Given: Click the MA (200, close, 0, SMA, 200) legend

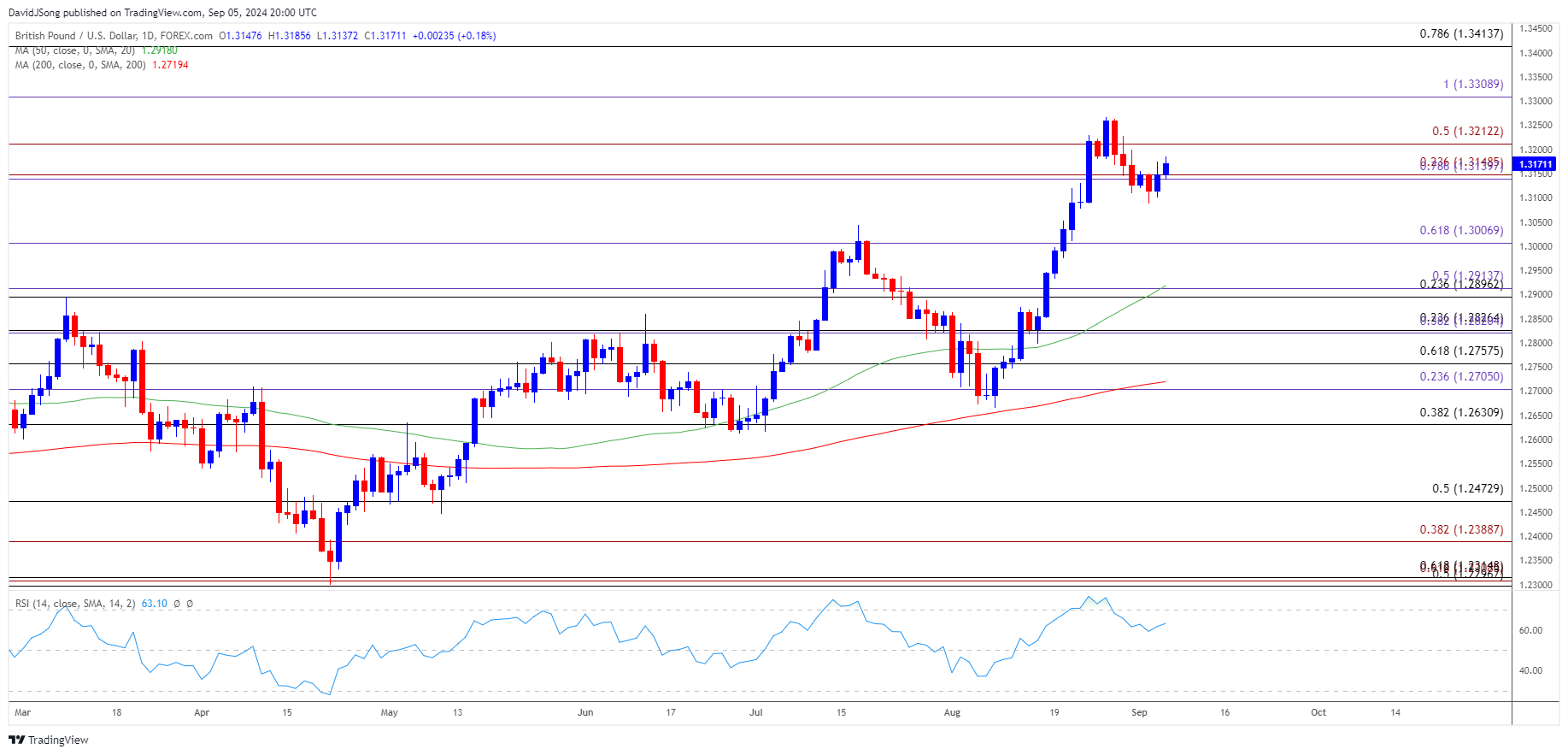Looking at the screenshot, I should (80, 65).
